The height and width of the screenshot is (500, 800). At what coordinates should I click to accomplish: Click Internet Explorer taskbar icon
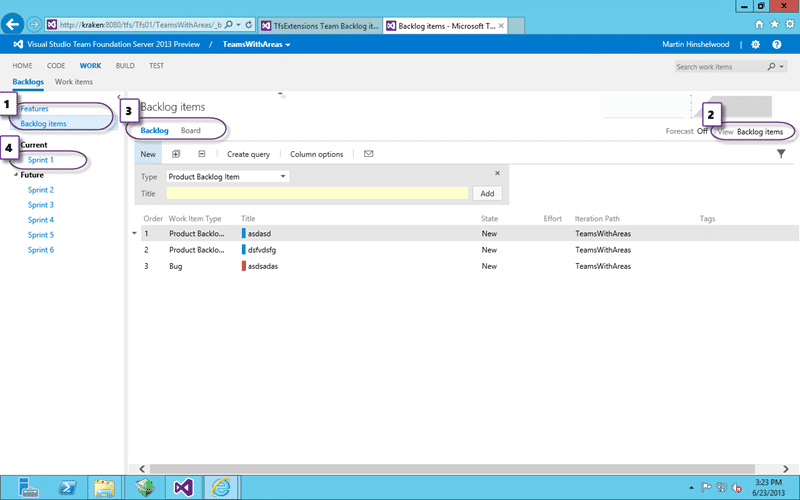[221, 488]
